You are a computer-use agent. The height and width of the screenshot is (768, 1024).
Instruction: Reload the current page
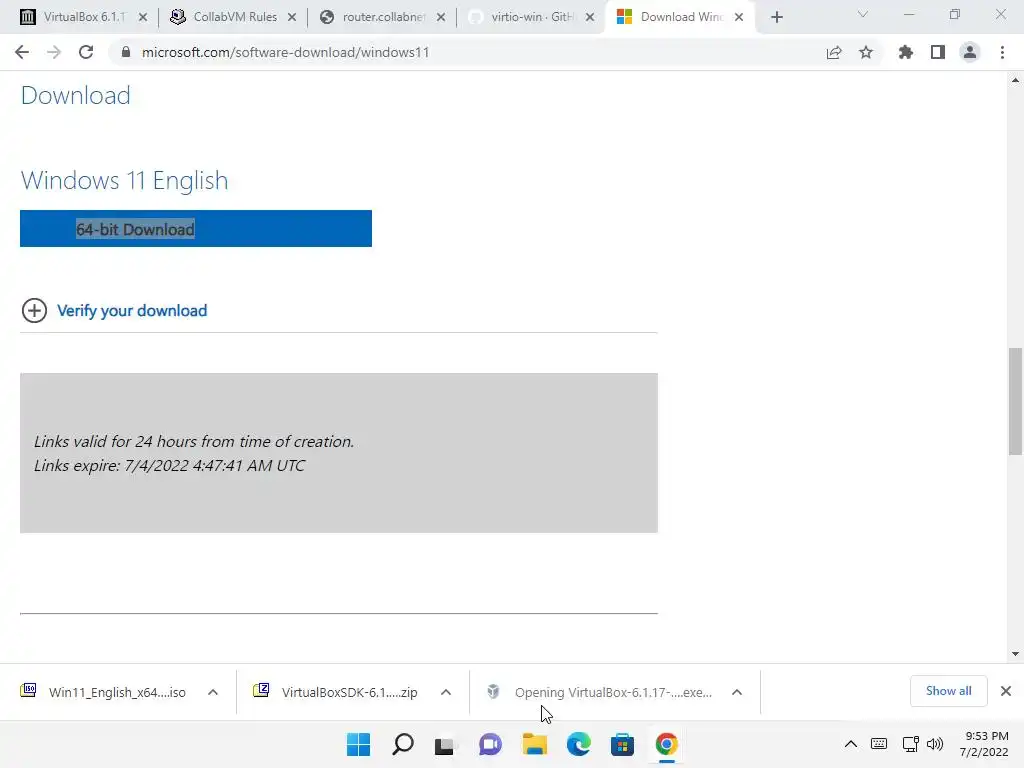[x=86, y=52]
